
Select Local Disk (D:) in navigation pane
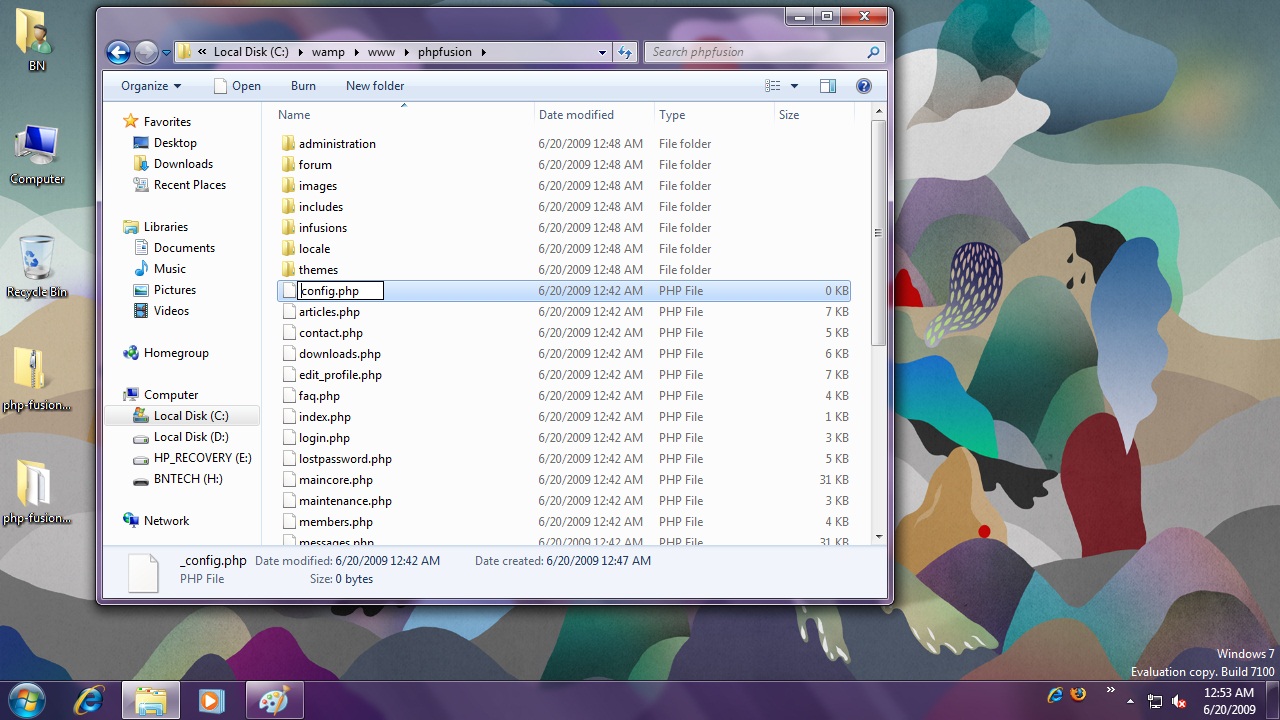click(x=191, y=437)
